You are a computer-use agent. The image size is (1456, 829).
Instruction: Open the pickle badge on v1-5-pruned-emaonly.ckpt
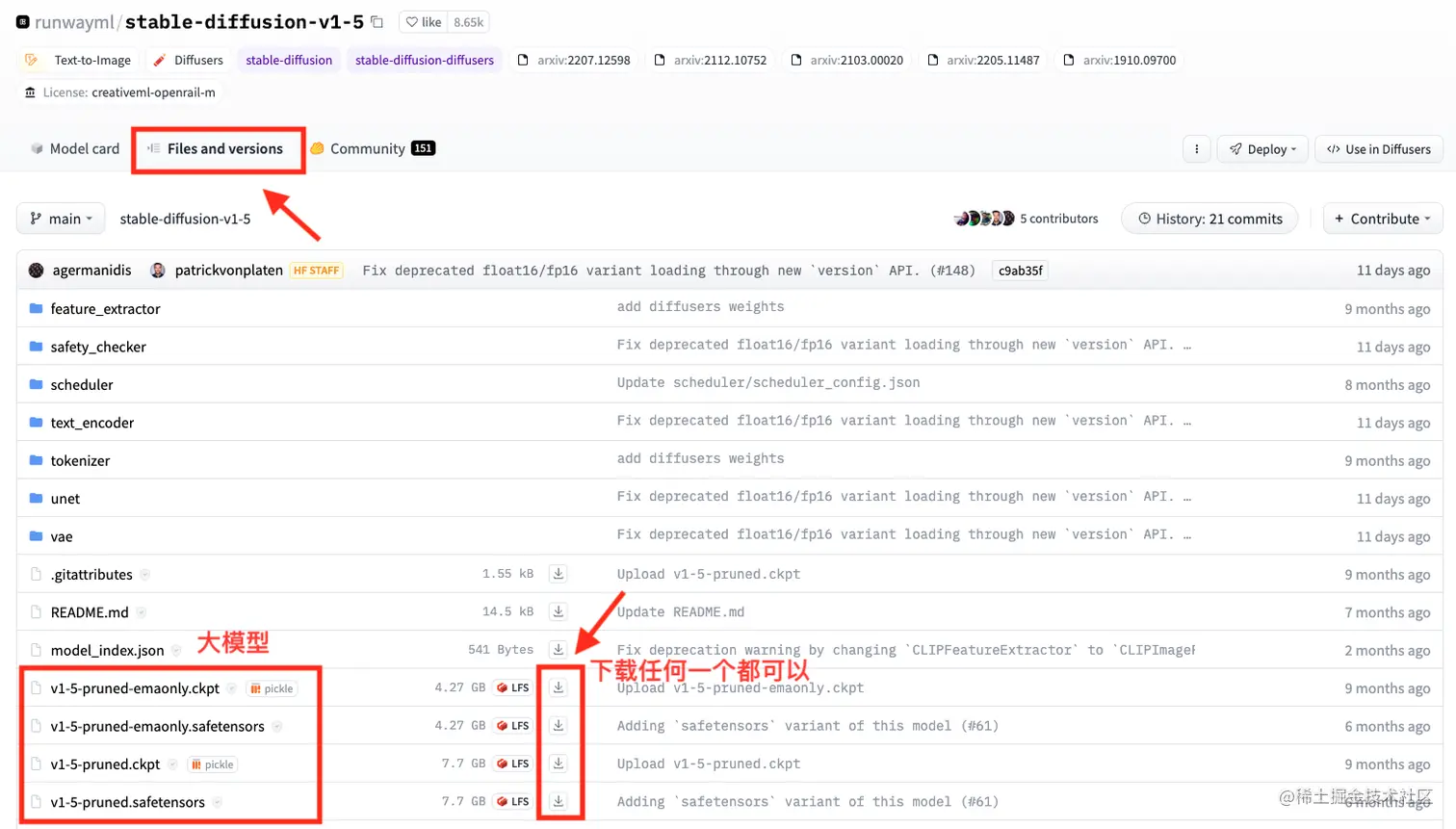(x=272, y=688)
